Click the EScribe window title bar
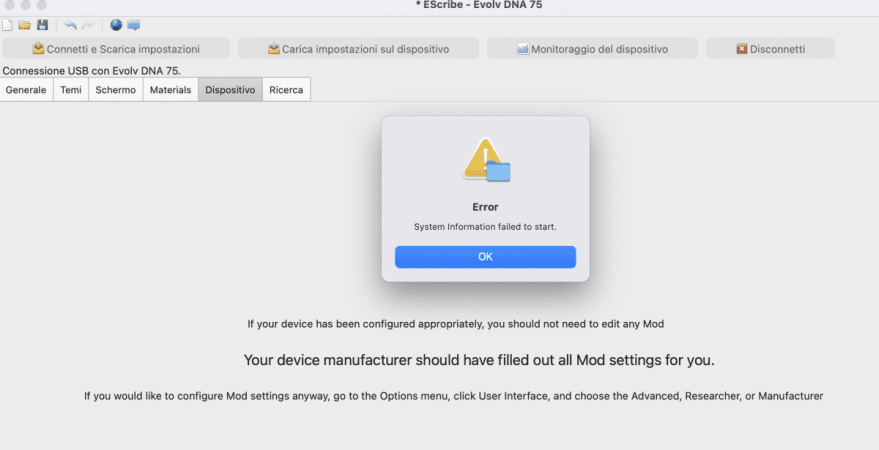 point(479,5)
